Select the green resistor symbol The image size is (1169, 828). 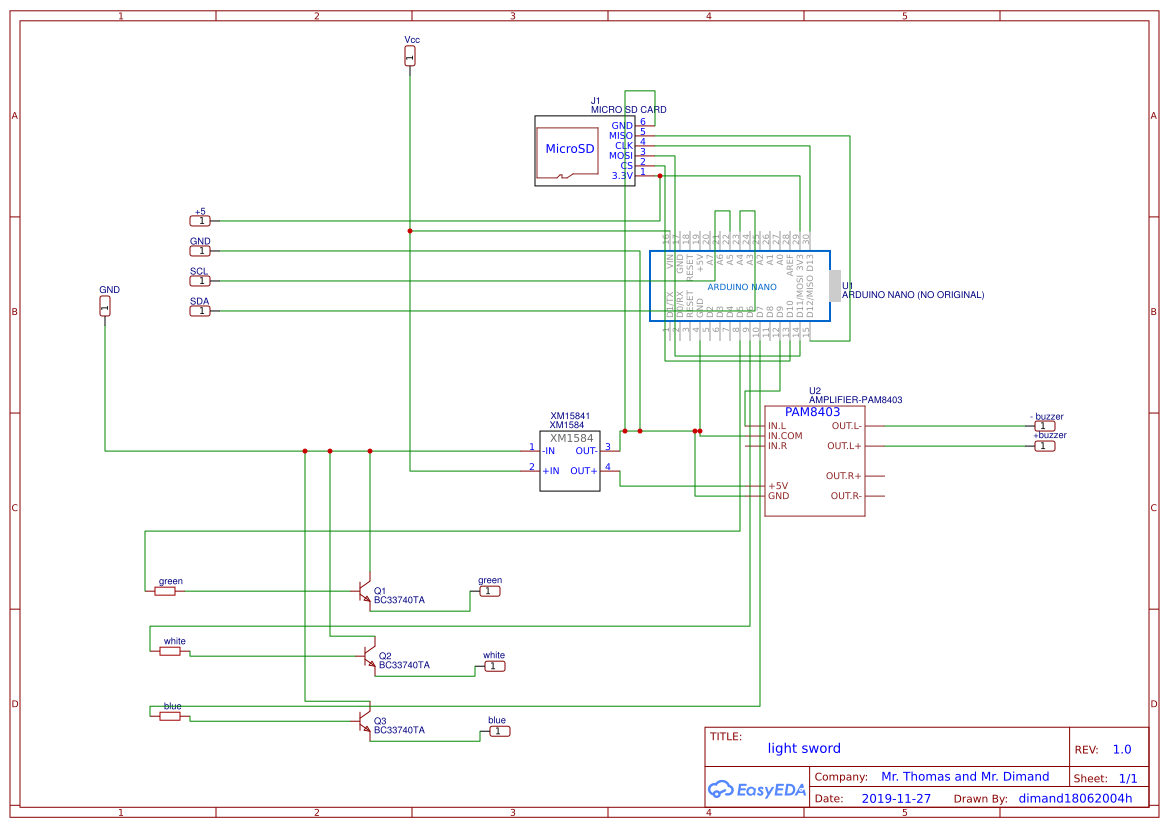165,591
